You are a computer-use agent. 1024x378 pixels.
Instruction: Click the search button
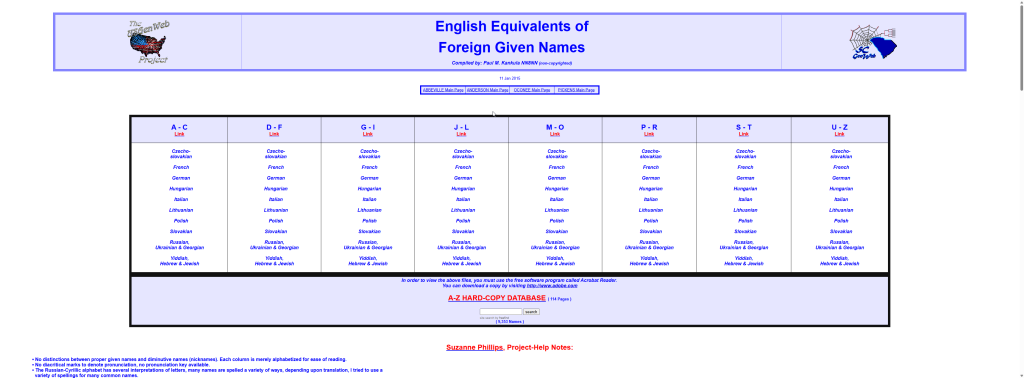point(532,312)
